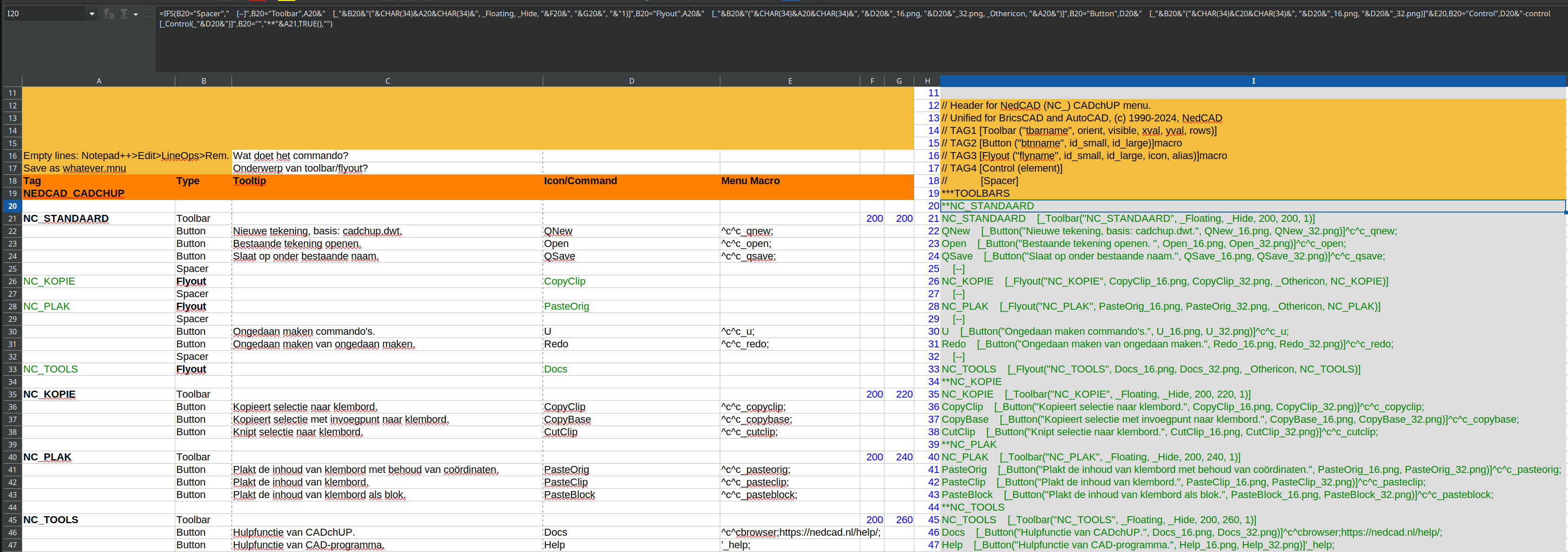Select column B header

pyautogui.click(x=203, y=81)
